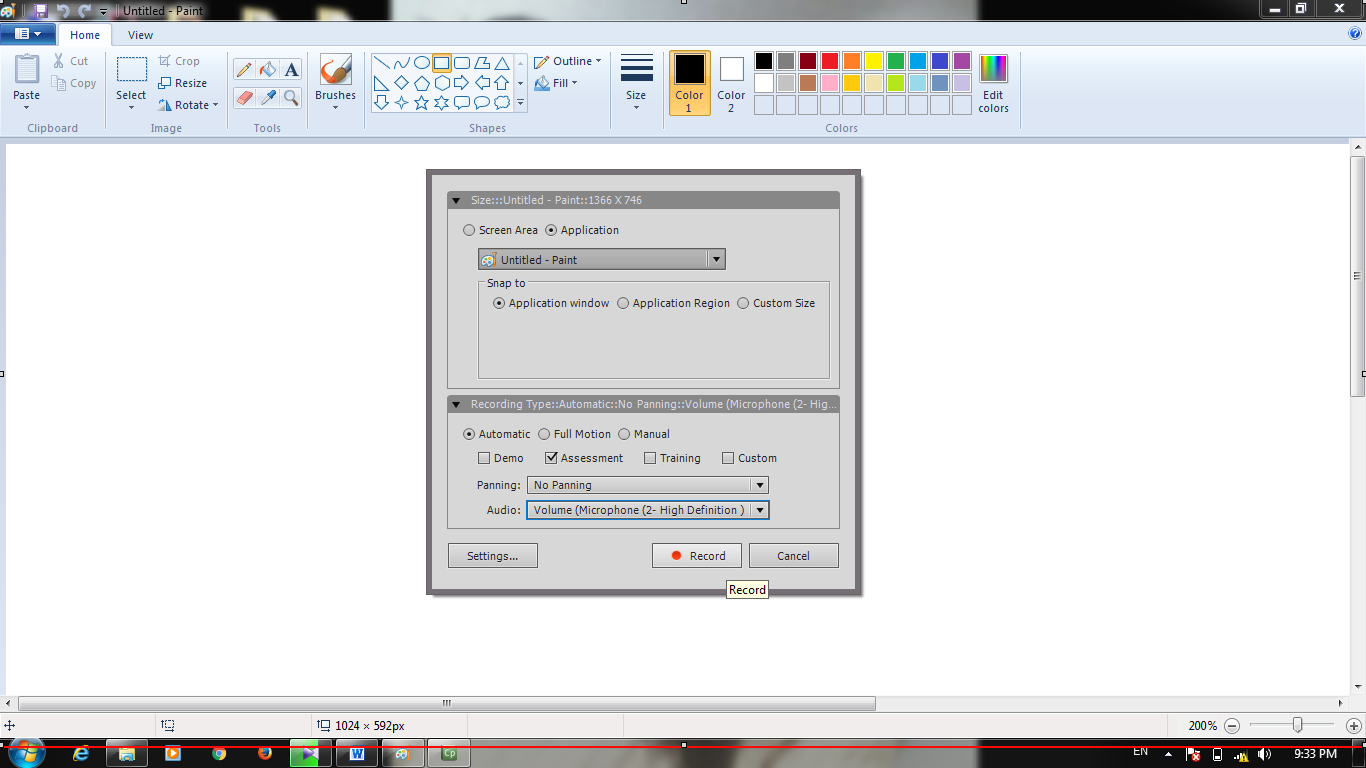Image resolution: width=1366 pixels, height=768 pixels.
Task: Open the Customize Quick Access Toolbar arrow
Action: point(103,12)
